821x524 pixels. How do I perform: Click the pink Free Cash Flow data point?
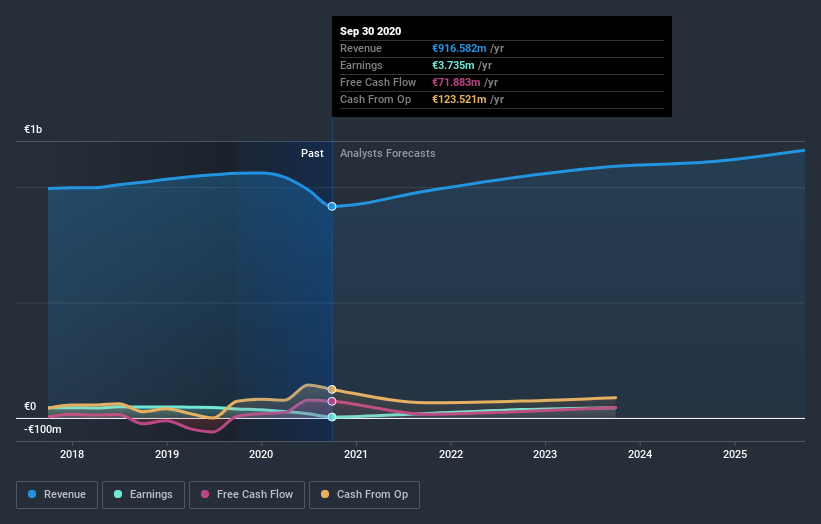pos(332,402)
